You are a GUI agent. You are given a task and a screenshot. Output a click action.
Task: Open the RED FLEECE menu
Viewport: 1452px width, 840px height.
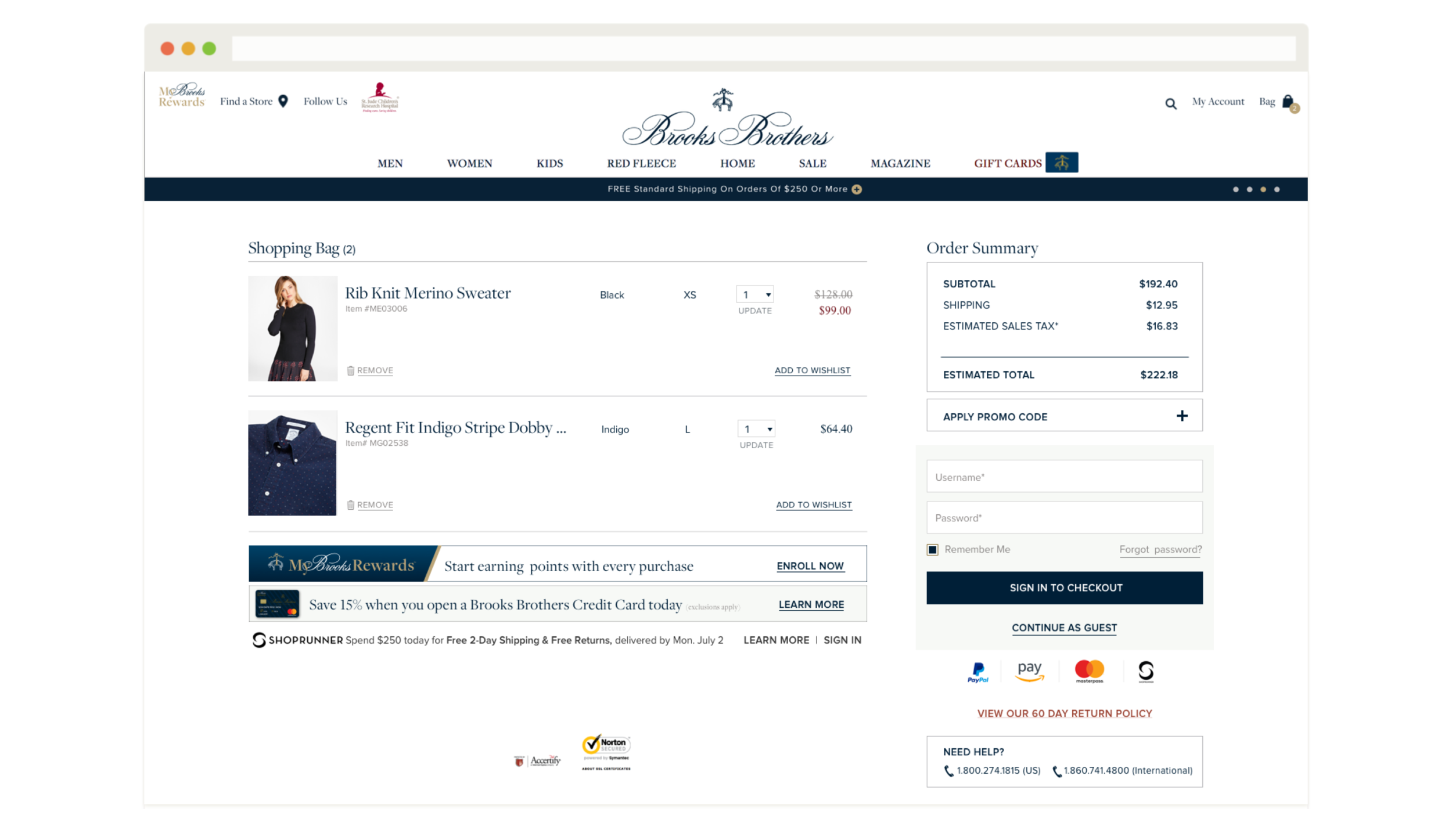641,164
